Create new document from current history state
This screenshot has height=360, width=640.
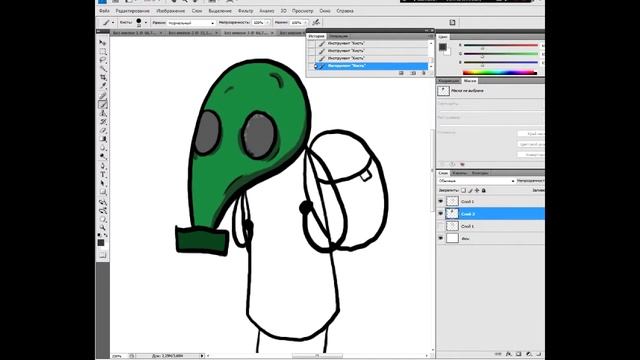(x=401, y=73)
